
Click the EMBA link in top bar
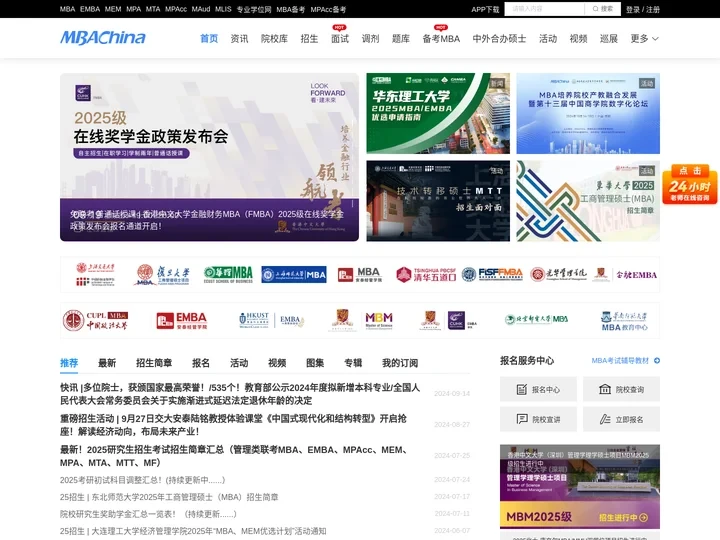coord(90,9)
